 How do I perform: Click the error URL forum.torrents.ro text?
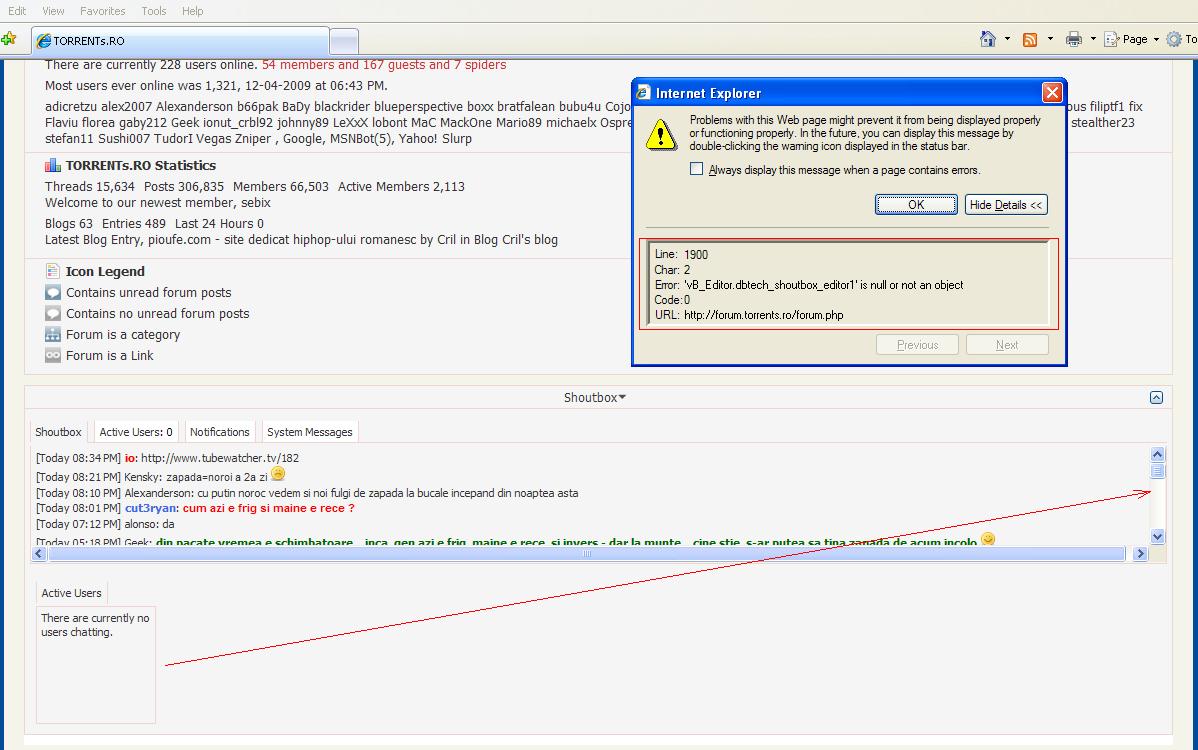[763, 315]
